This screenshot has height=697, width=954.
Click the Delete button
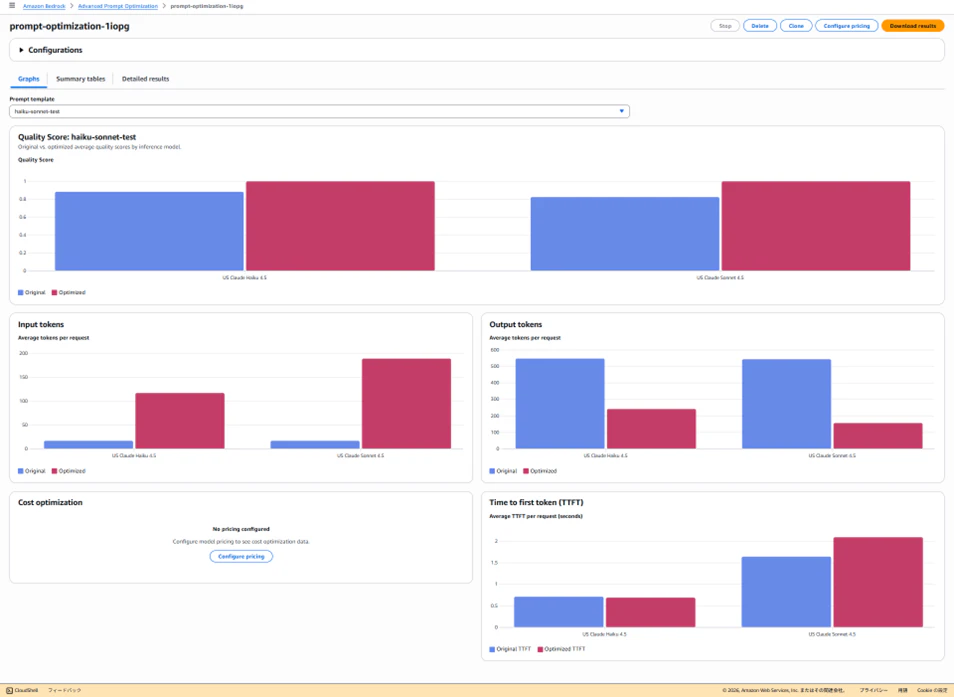[759, 26]
